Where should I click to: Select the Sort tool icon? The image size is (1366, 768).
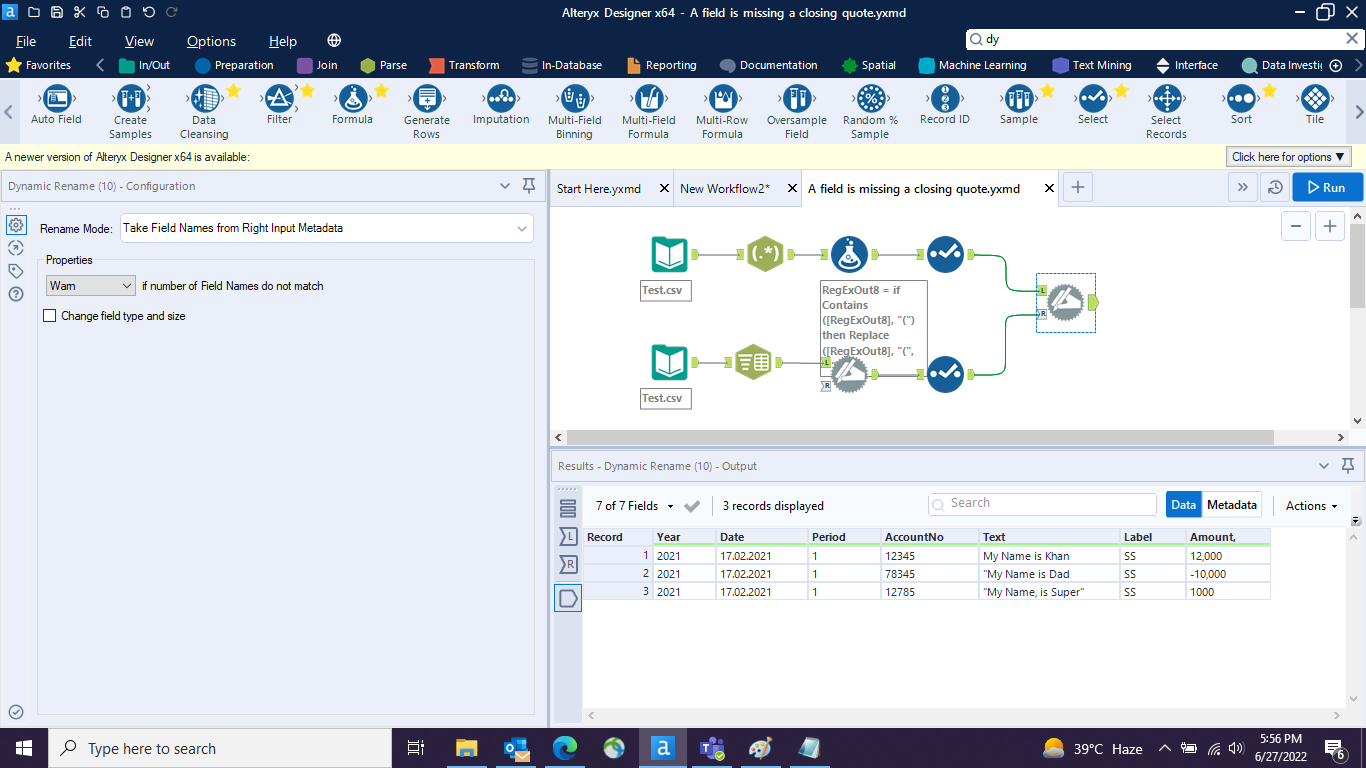[x=1241, y=100]
